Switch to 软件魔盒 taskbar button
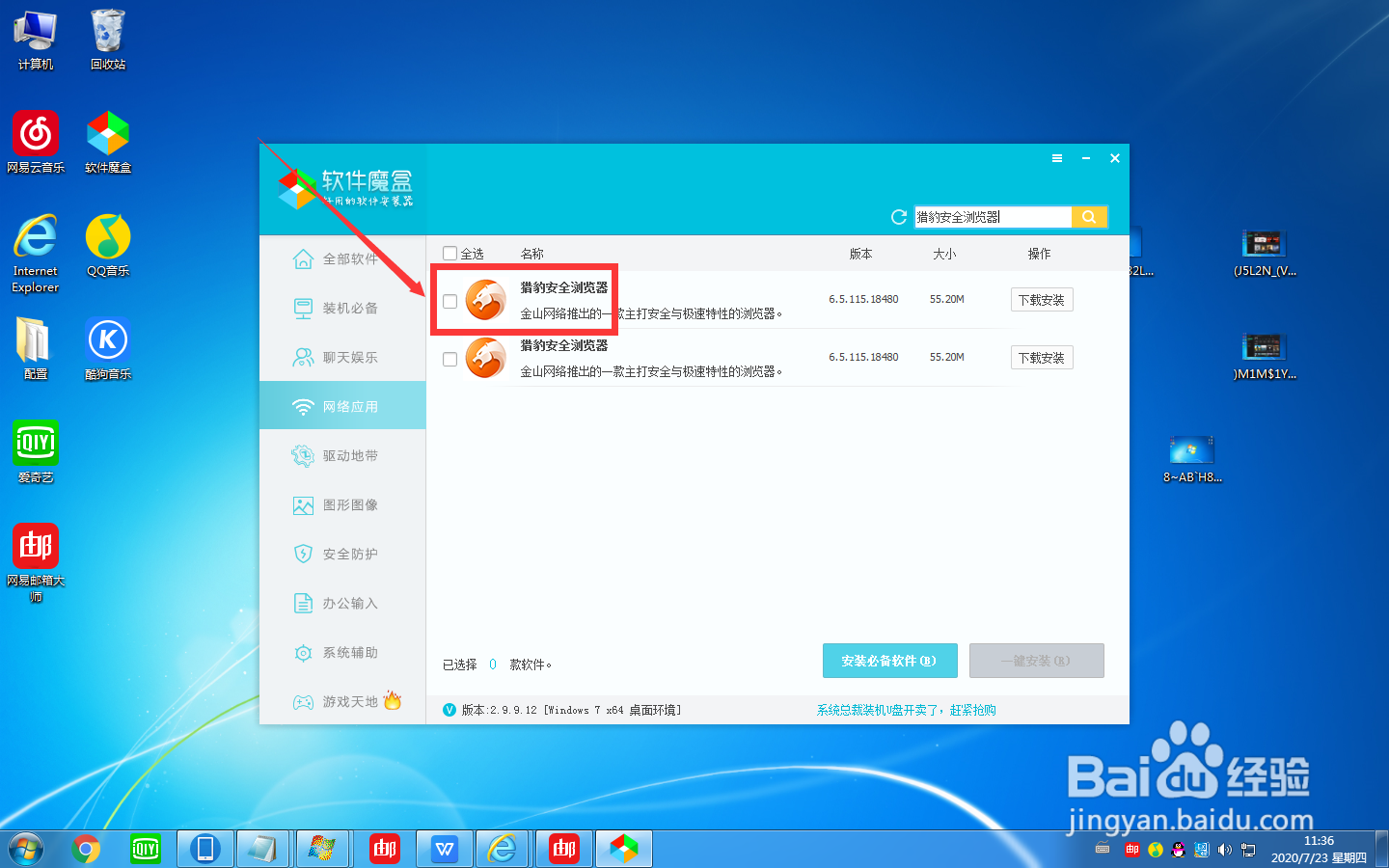This screenshot has height=868, width=1389. pyautogui.click(x=624, y=849)
